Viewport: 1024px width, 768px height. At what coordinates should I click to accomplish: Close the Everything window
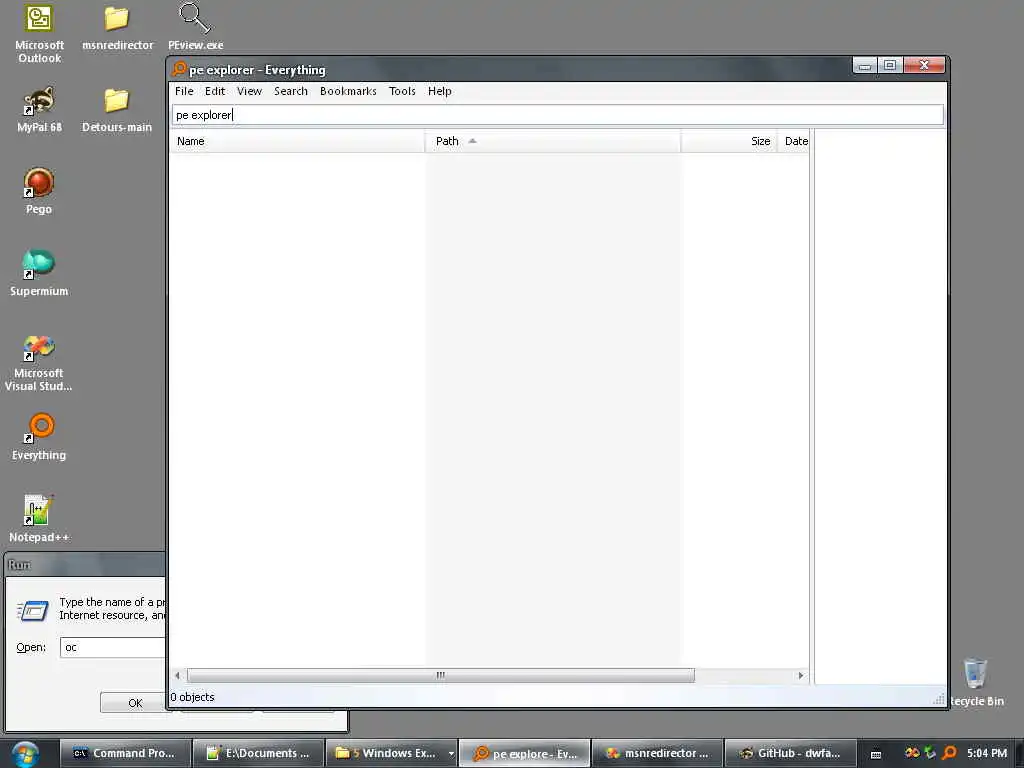coord(924,65)
